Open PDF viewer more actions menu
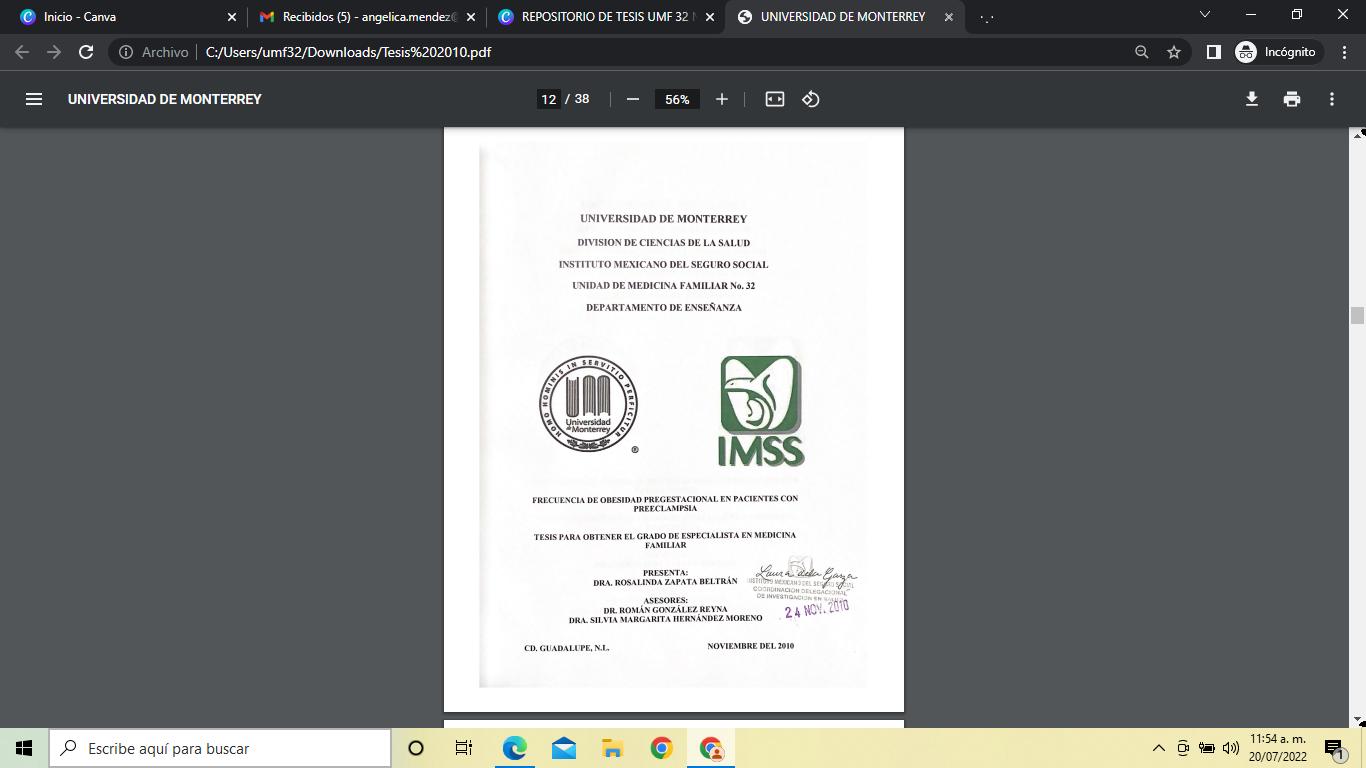 [x=1331, y=99]
